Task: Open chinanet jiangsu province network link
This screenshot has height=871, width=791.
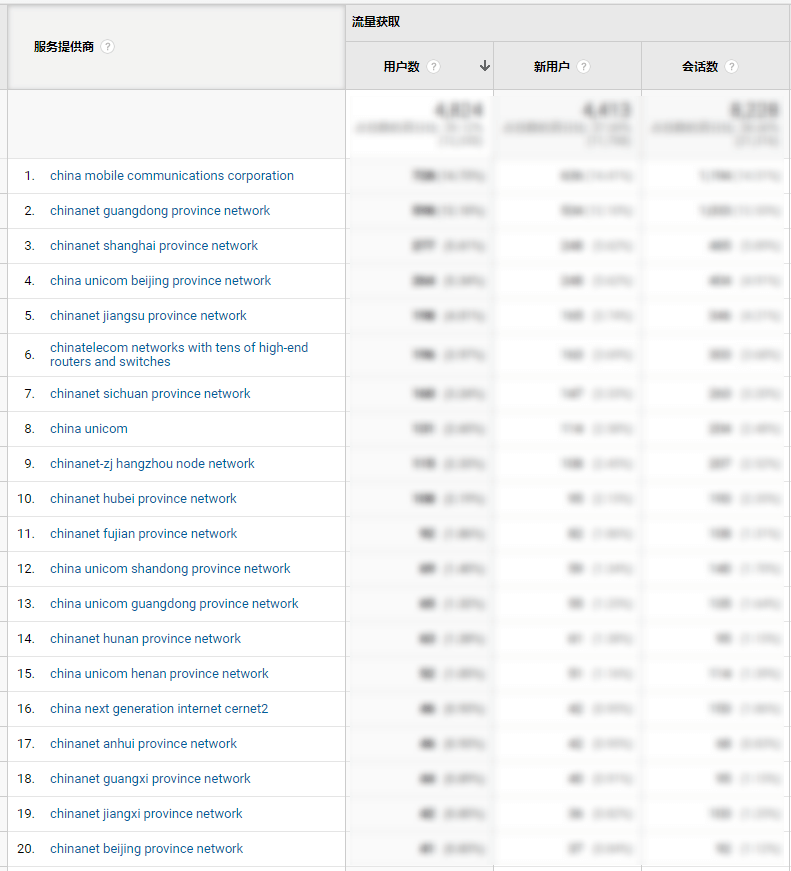Action: click(148, 316)
